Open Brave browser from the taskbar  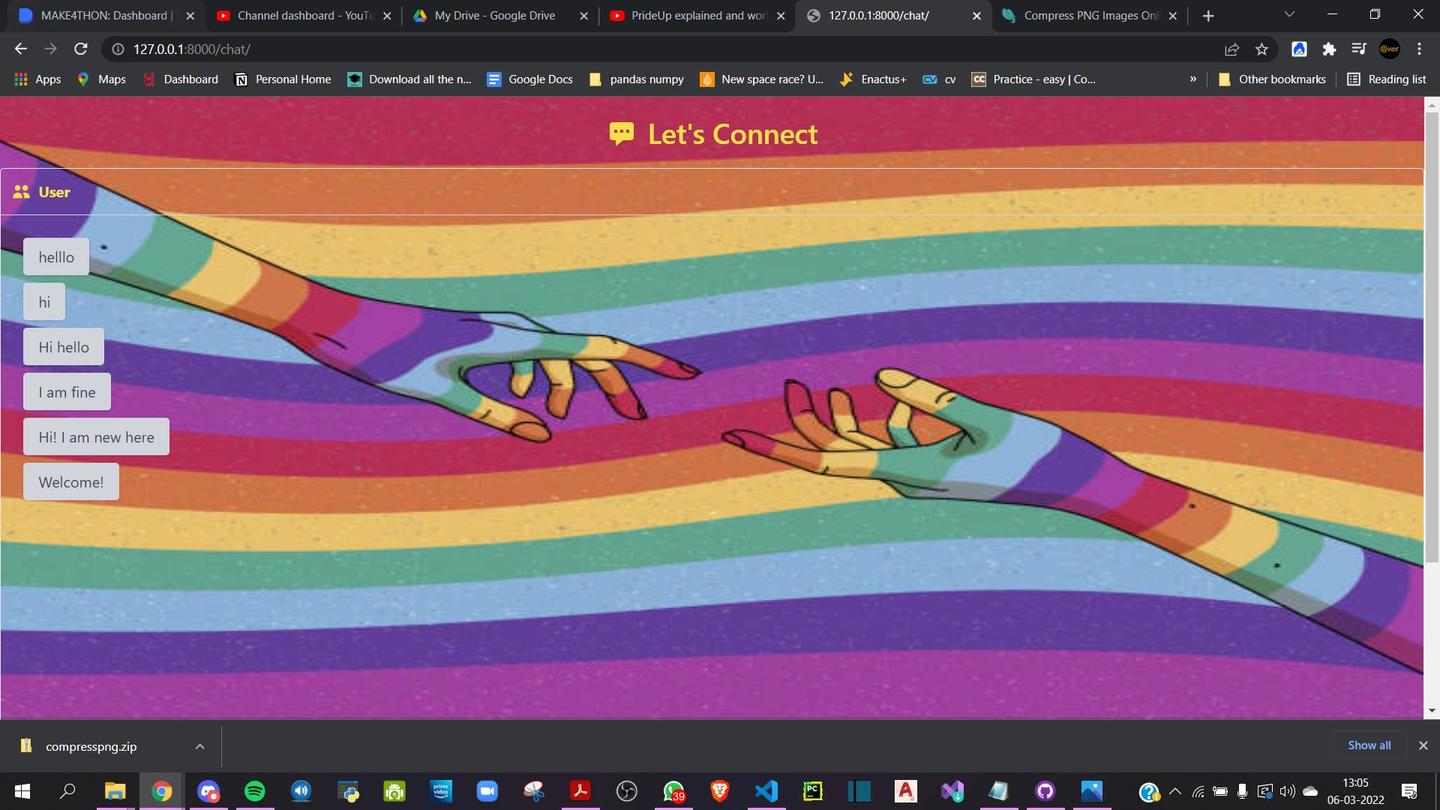pos(720,791)
